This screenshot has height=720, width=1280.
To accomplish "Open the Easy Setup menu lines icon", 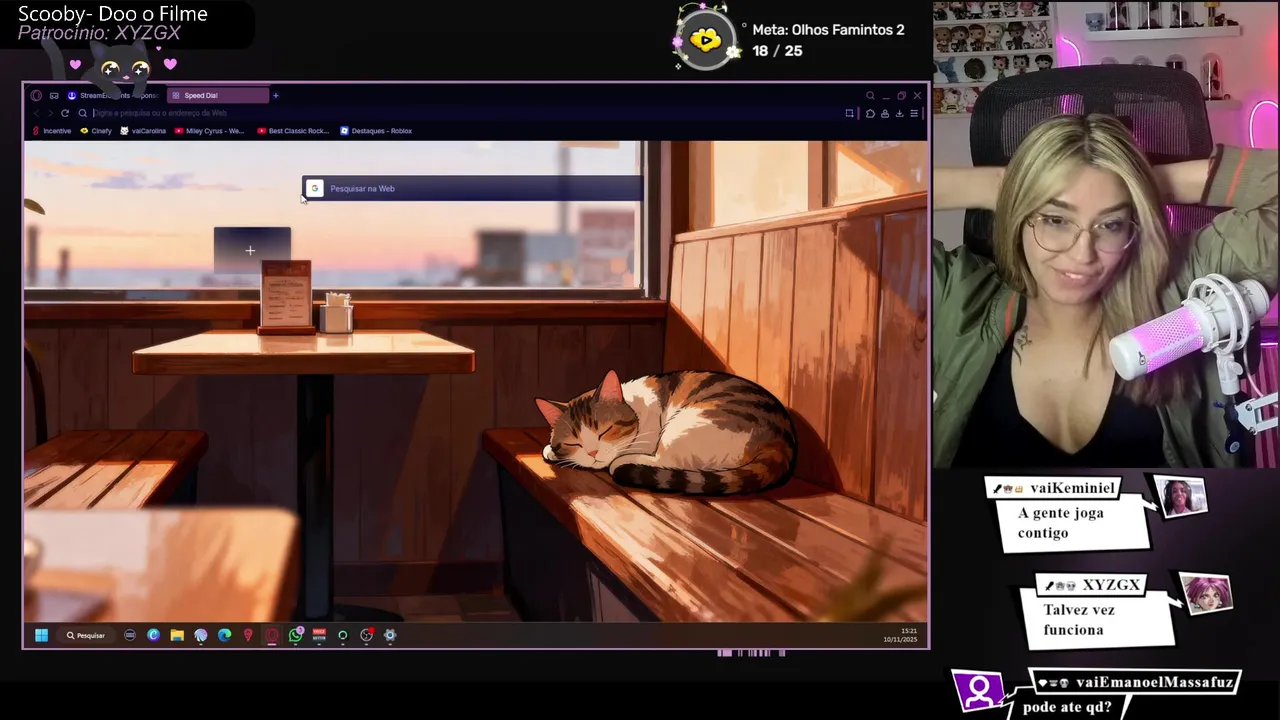I will [913, 113].
